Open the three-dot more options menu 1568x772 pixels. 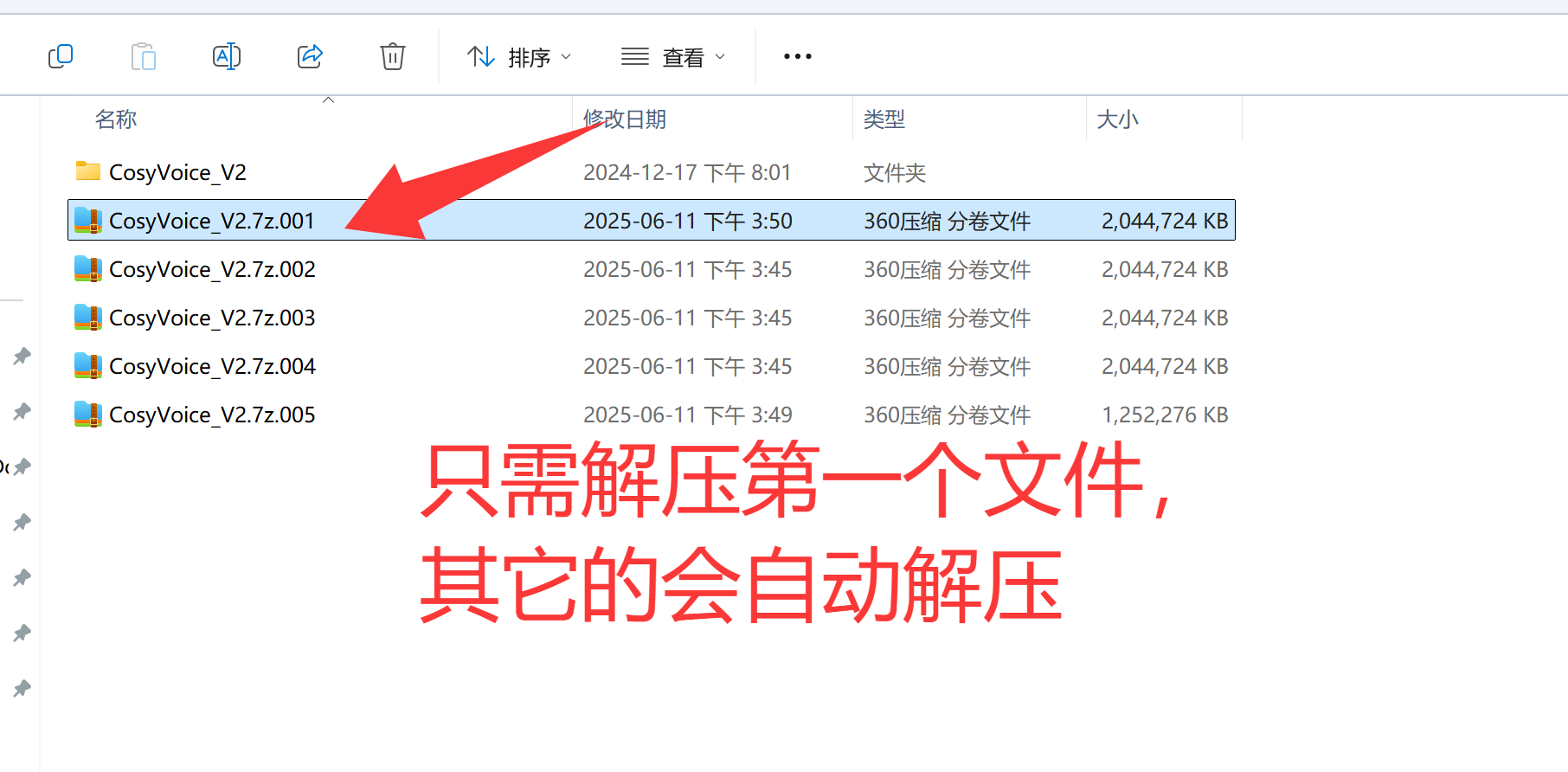[x=797, y=57]
